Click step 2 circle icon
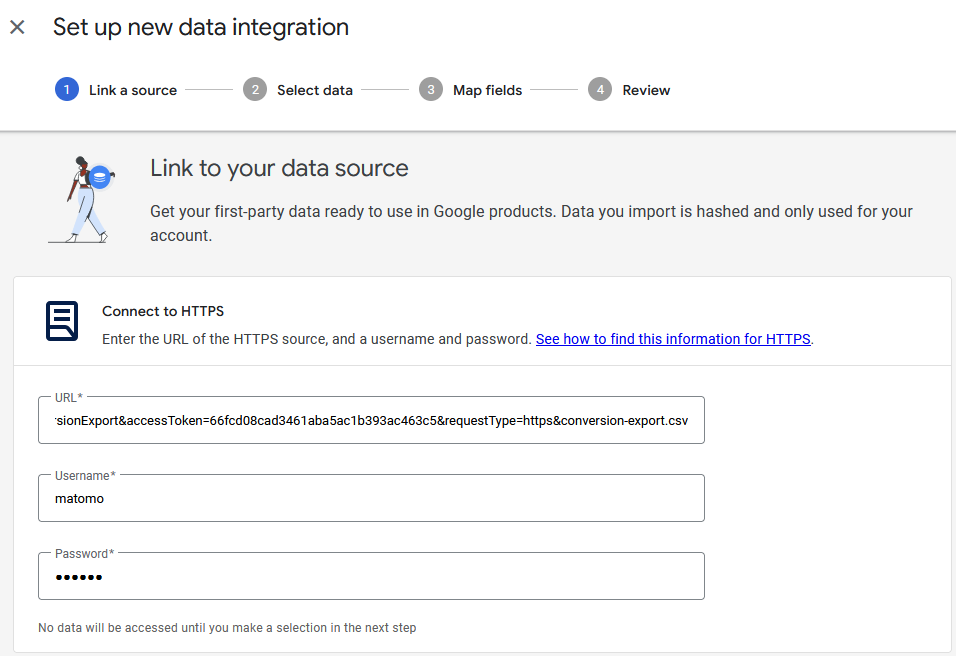This screenshot has width=956, height=656. pos(254,89)
